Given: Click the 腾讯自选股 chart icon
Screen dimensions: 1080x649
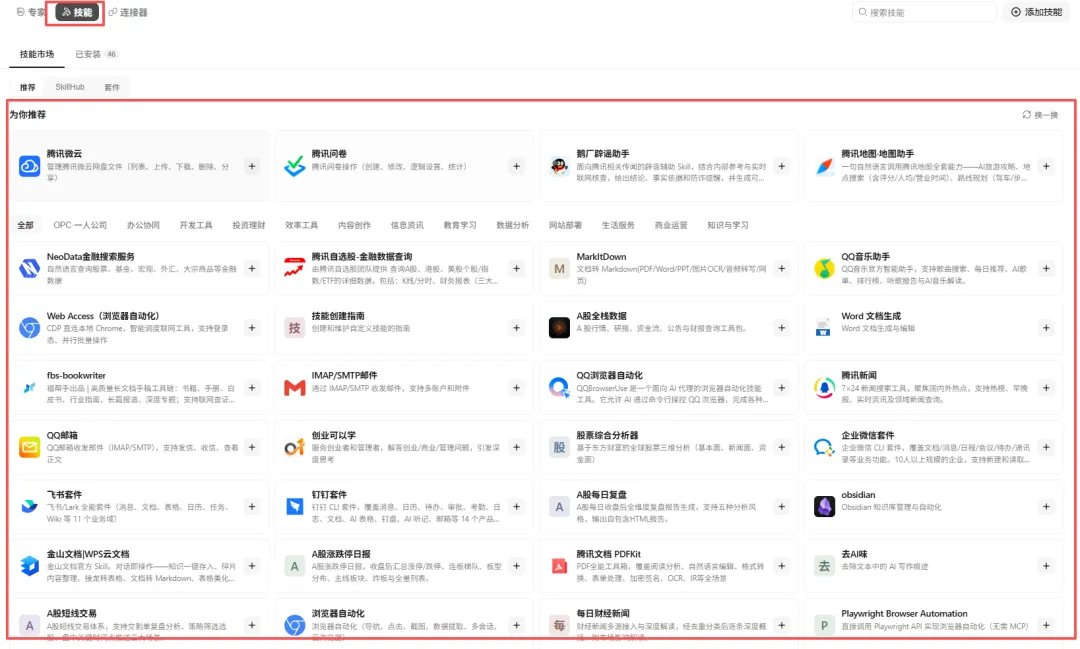Looking at the screenshot, I should point(295,268).
